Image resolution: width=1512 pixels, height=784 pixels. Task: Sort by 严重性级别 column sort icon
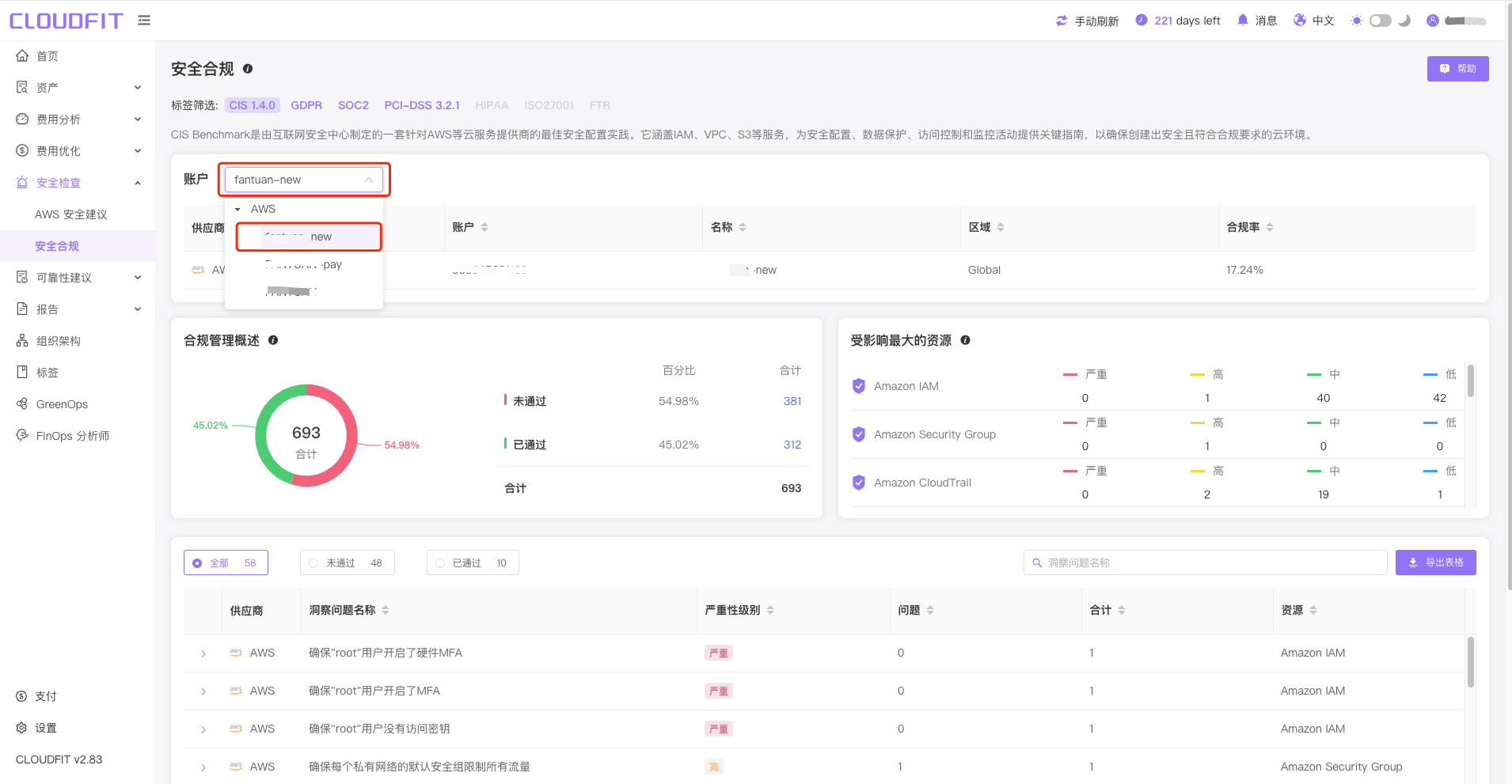click(x=770, y=610)
